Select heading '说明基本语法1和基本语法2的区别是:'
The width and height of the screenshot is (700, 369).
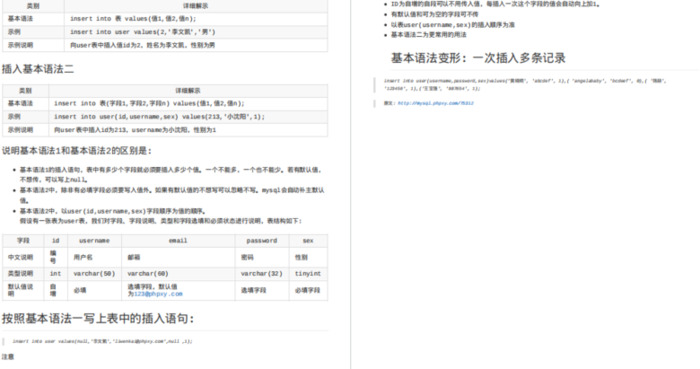point(76,151)
